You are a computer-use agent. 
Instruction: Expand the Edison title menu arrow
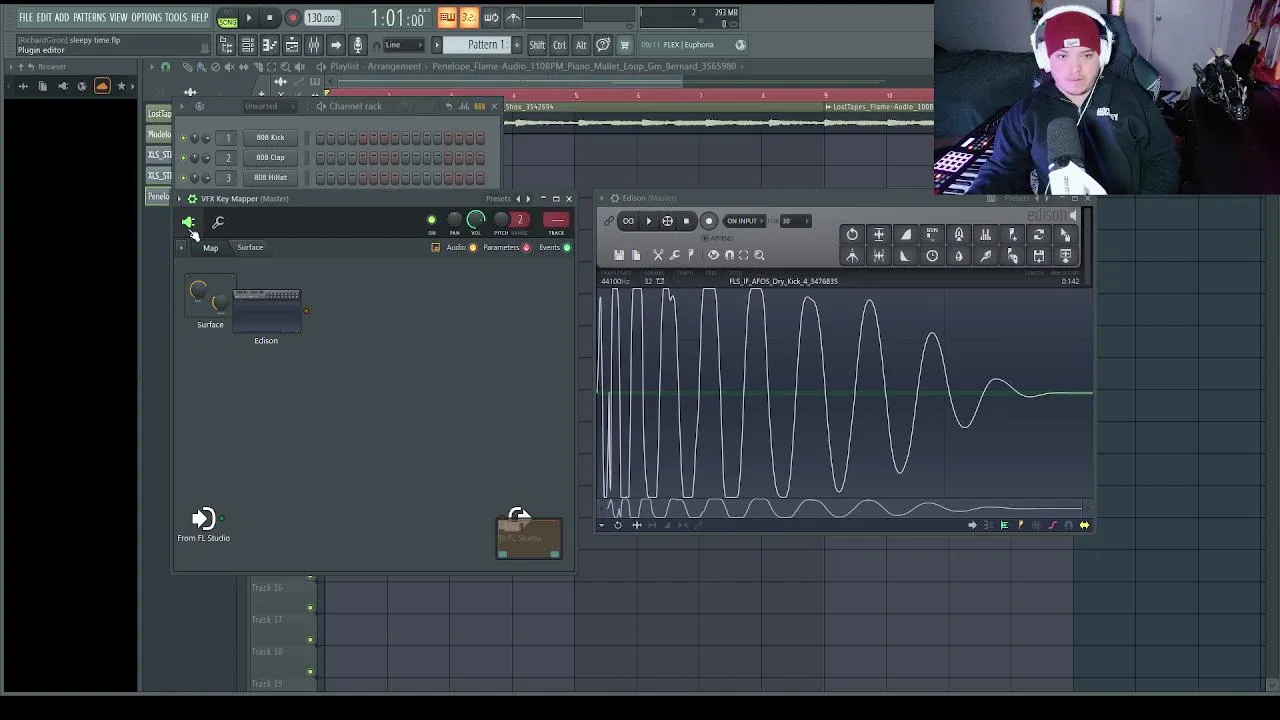click(602, 198)
